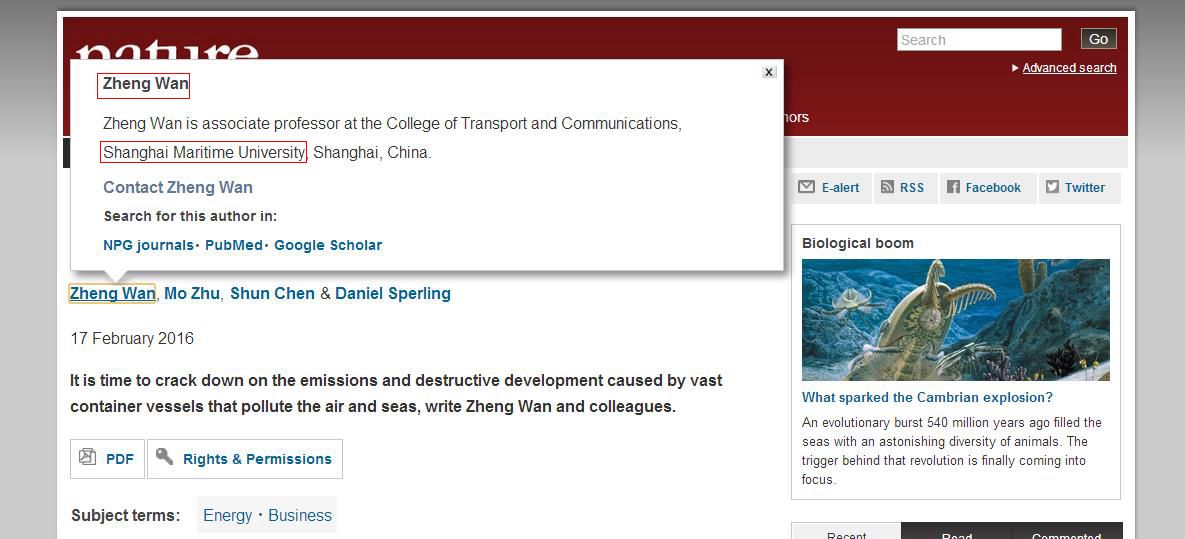Switch to the Recent tab
Viewport: 1185px width, 539px height.
pos(846,534)
